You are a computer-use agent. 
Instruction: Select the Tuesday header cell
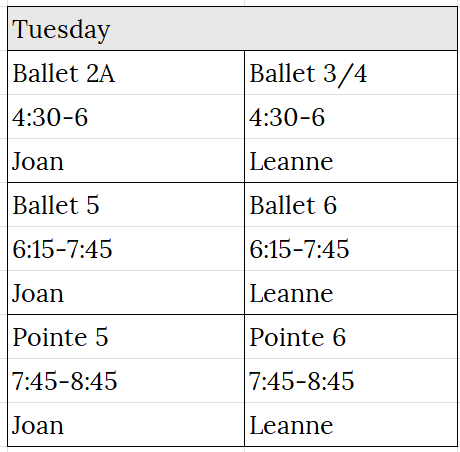coord(232,29)
